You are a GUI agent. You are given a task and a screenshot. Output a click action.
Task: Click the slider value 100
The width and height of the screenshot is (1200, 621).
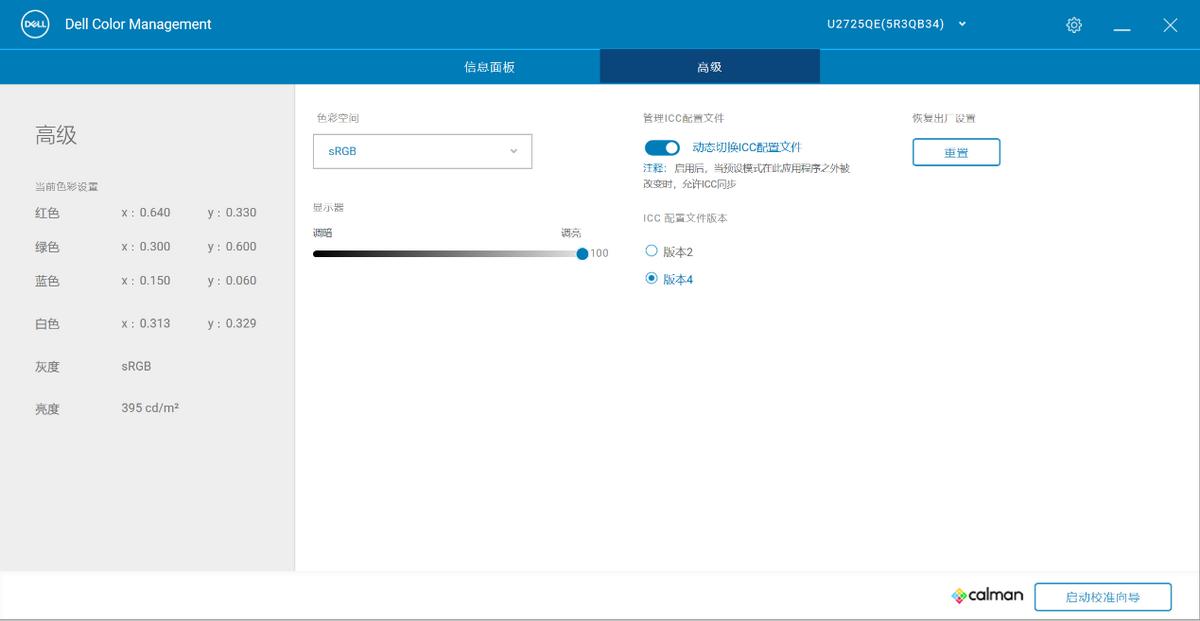pos(599,254)
